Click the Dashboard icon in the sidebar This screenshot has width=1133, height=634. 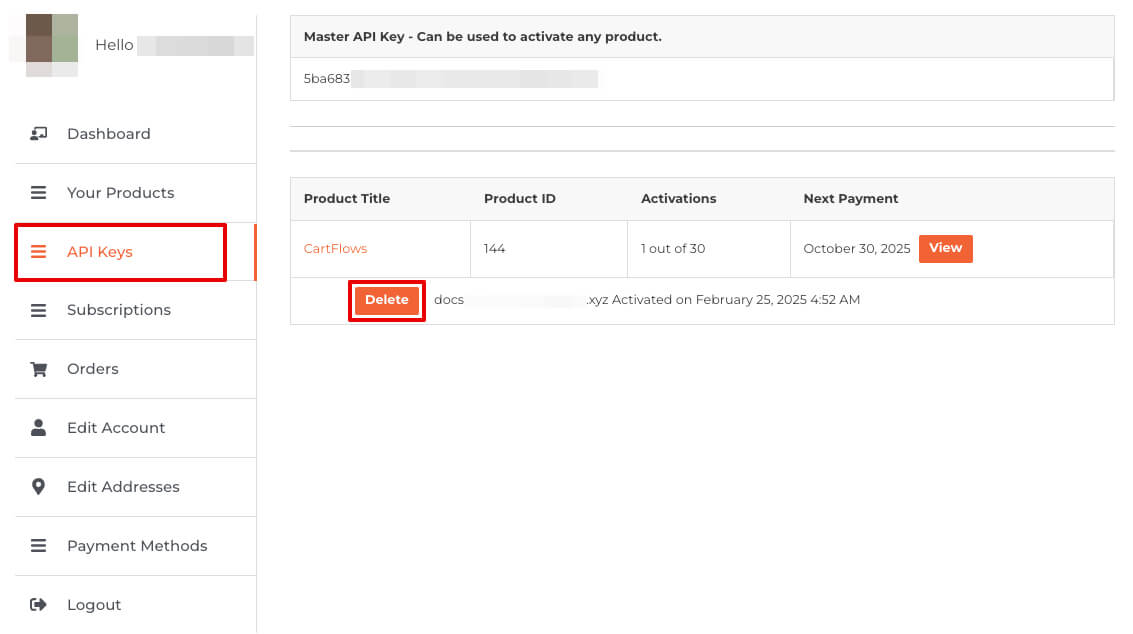[x=39, y=134]
